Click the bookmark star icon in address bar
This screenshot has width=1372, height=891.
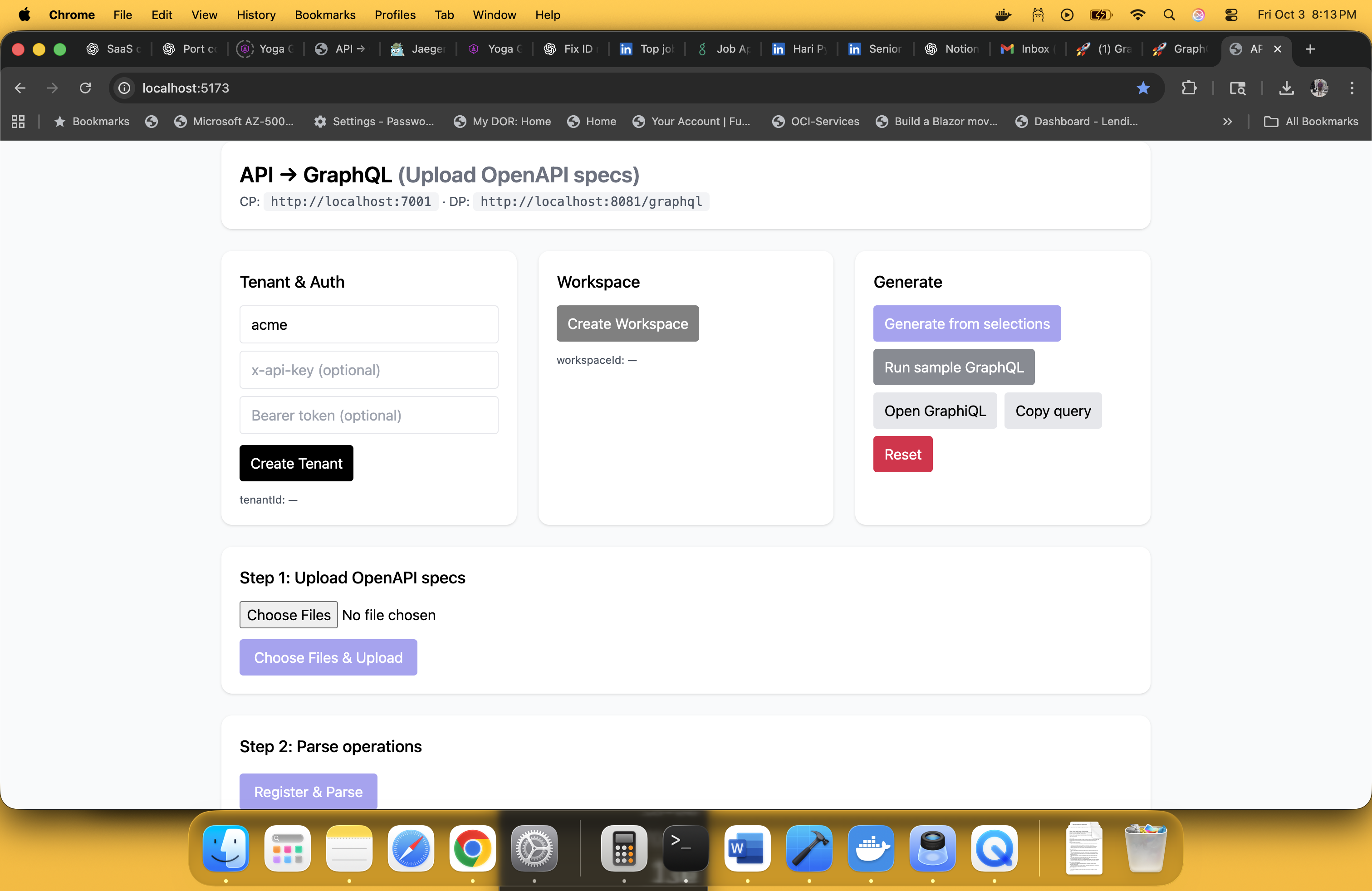pyautogui.click(x=1143, y=88)
